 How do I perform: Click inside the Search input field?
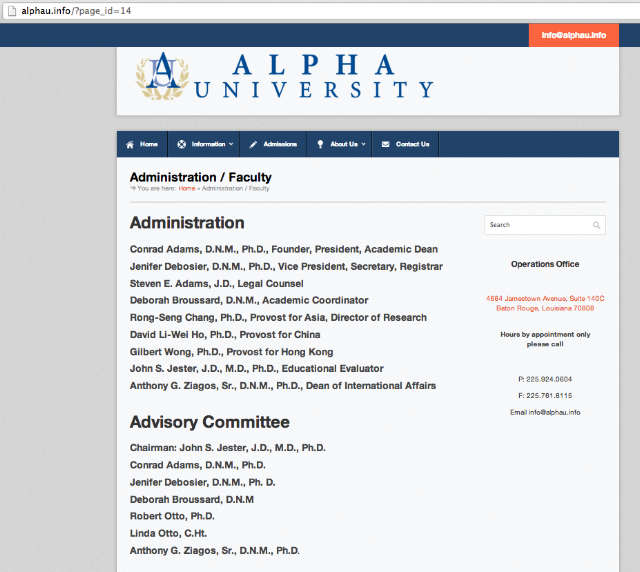click(x=538, y=225)
